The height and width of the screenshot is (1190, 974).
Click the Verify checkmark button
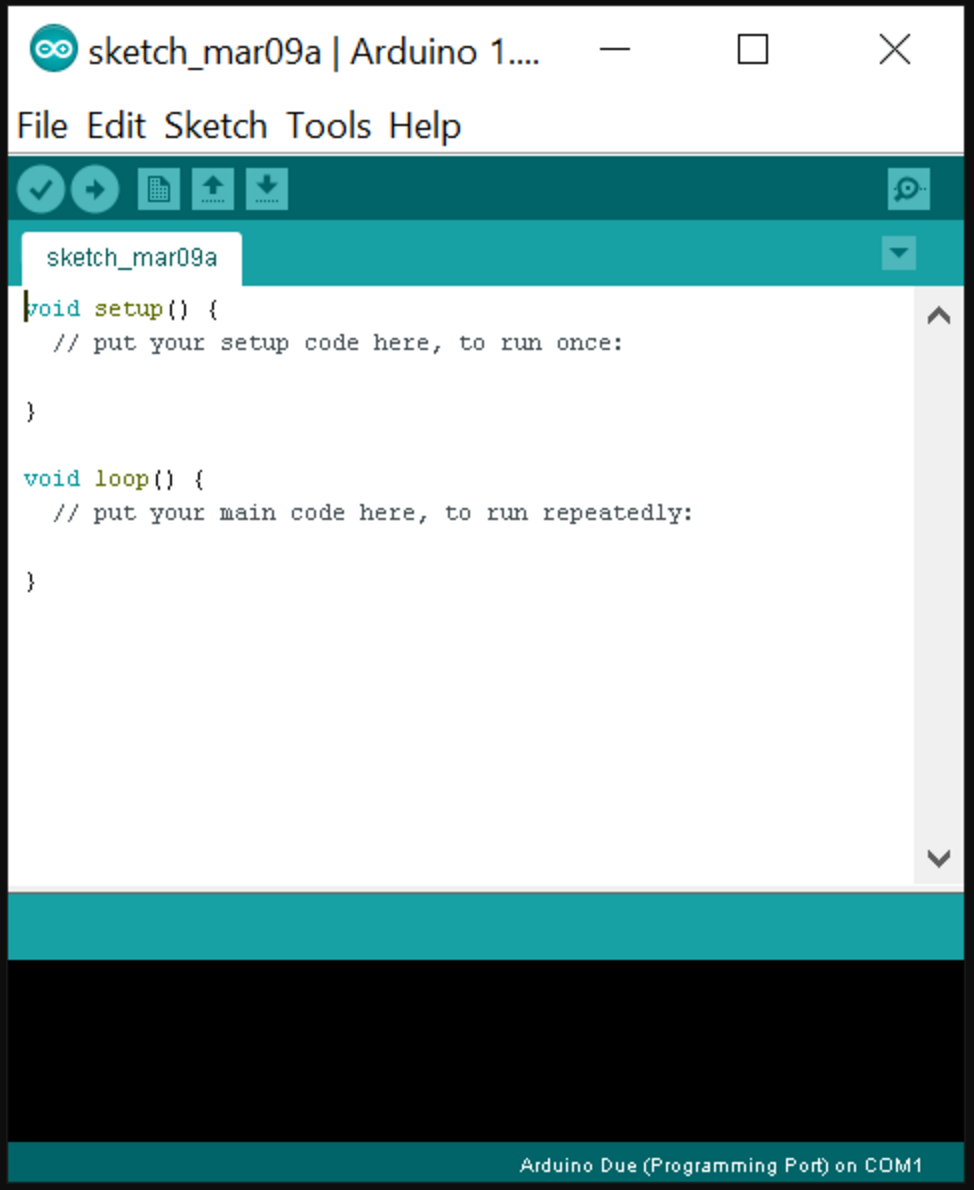[x=41, y=189]
